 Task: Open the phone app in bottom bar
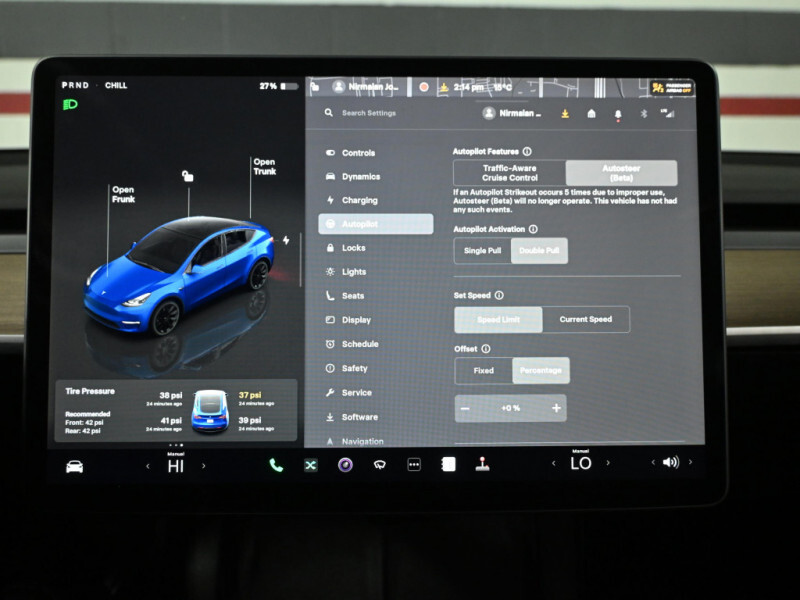[276, 465]
